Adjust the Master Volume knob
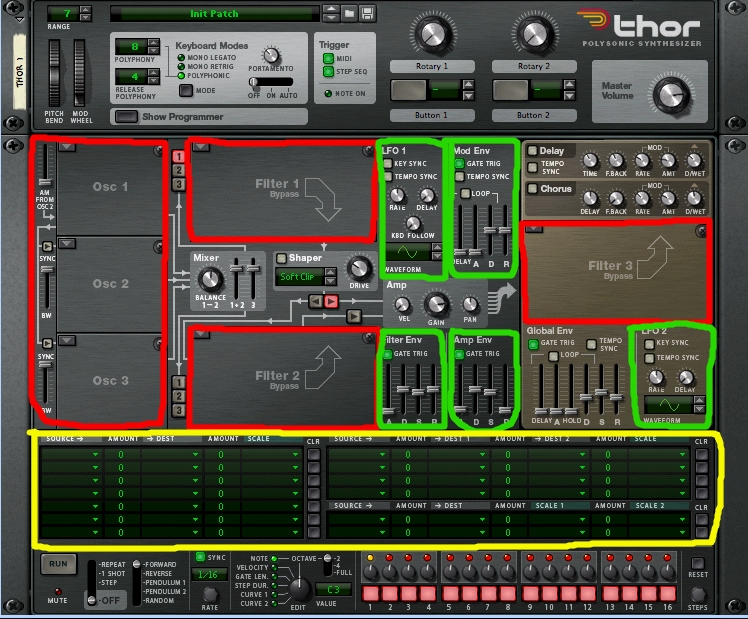 (x=672, y=95)
